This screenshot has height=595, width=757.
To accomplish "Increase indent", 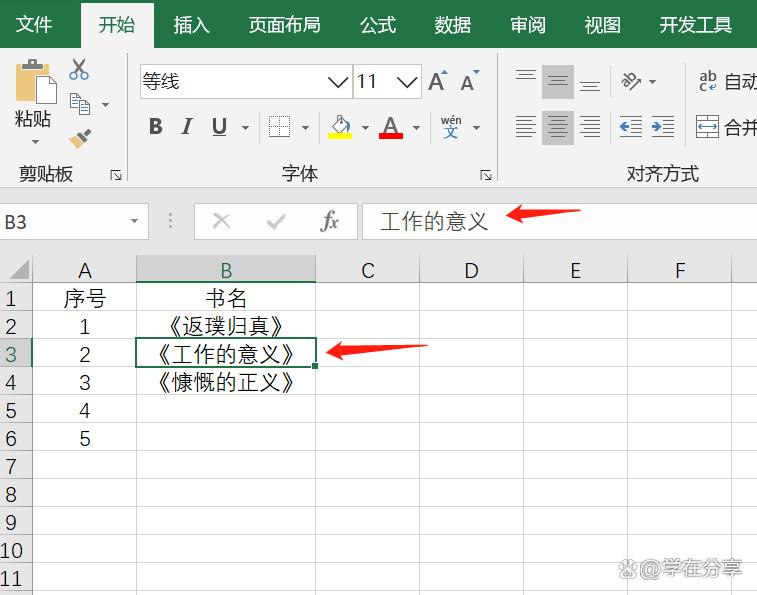I will 663,127.
